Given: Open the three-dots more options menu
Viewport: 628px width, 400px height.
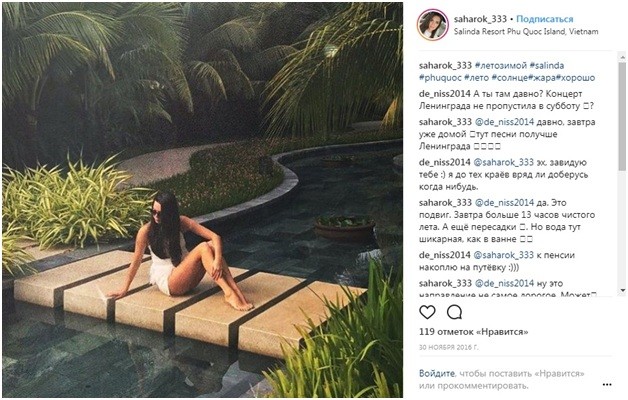Looking at the screenshot, I should [x=607, y=385].
